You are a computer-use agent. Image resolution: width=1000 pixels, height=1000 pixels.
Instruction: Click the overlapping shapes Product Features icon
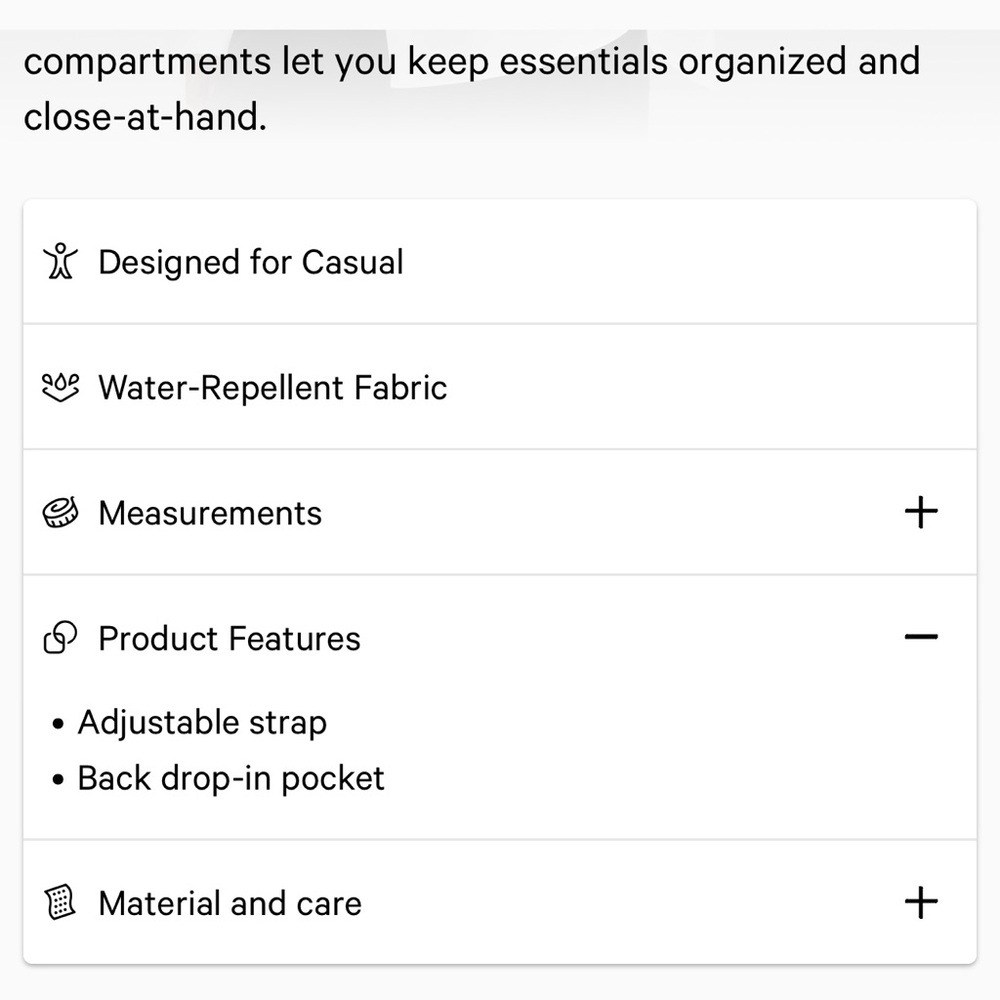click(60, 638)
